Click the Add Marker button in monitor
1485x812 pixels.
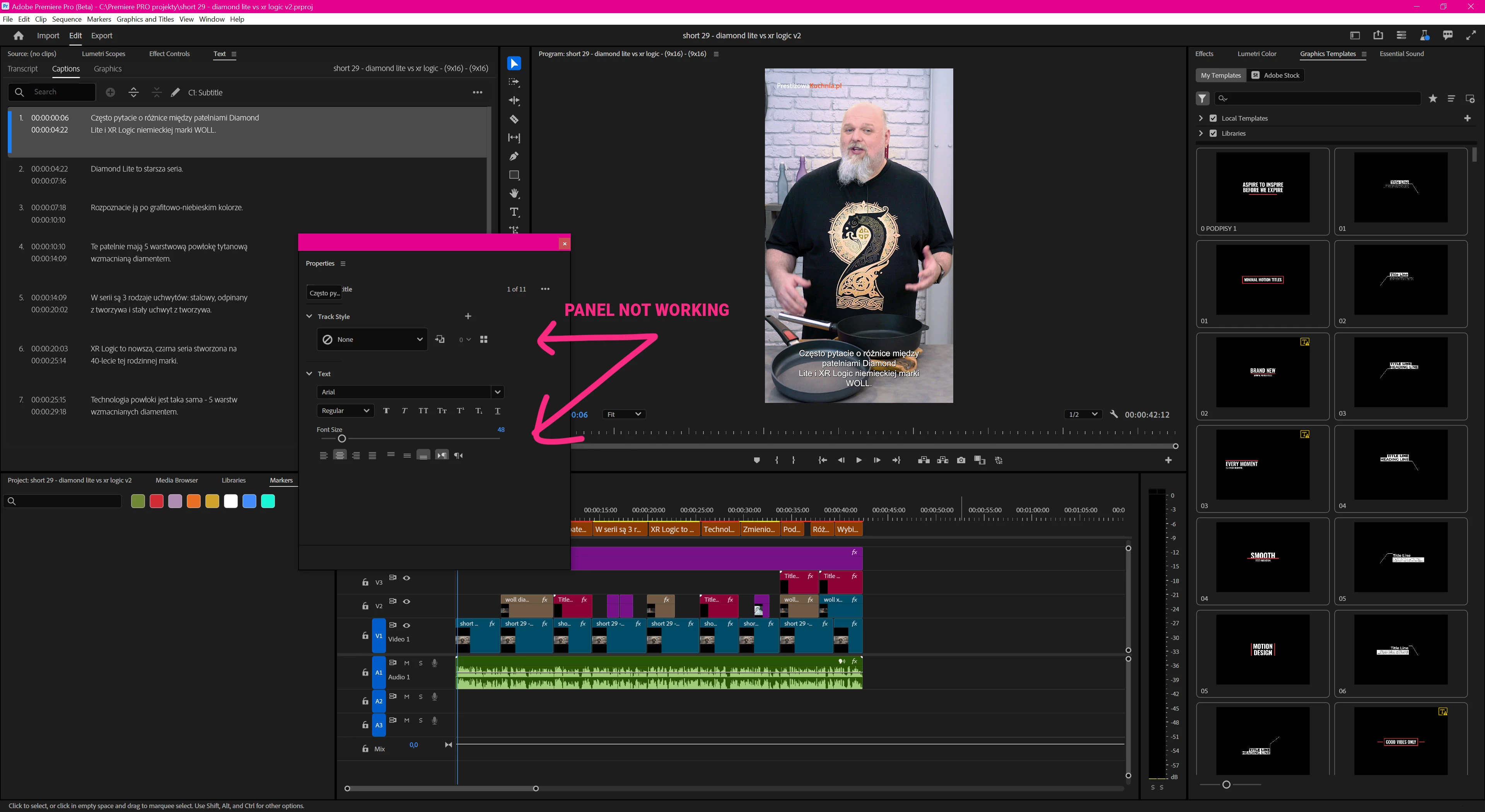coord(757,460)
